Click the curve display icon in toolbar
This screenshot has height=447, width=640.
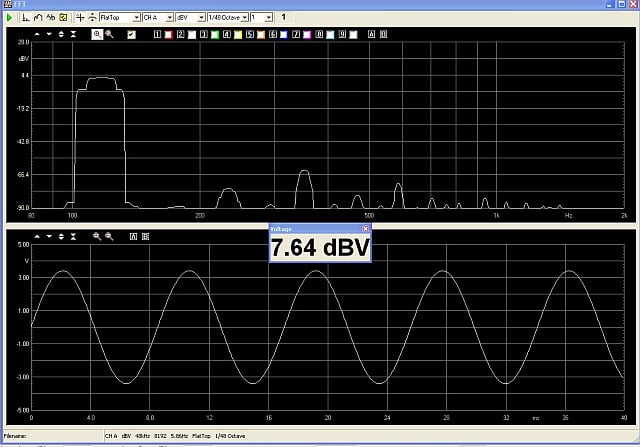click(37, 18)
